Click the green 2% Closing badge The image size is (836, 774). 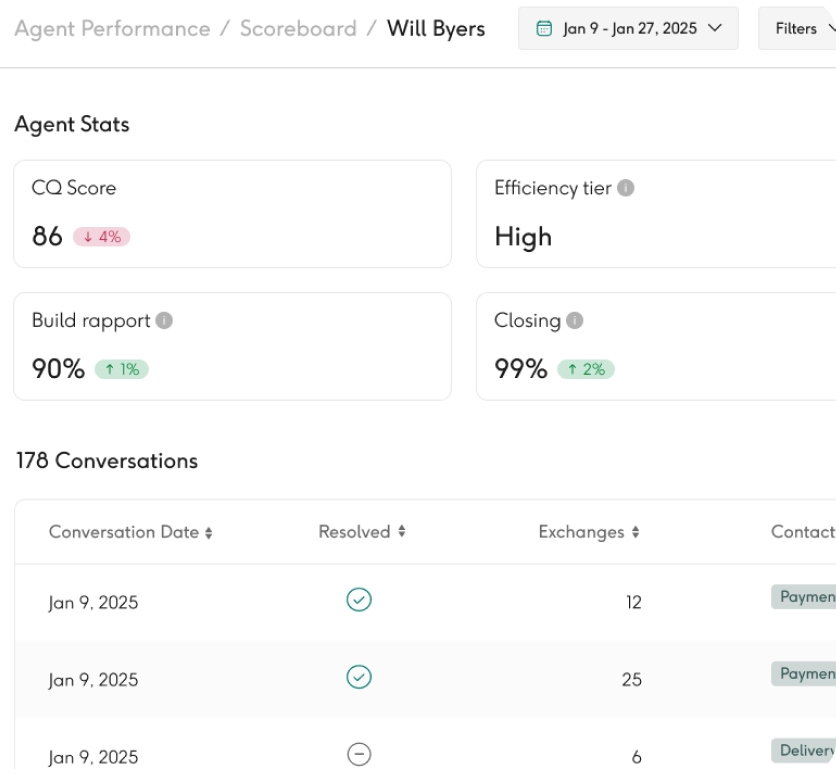pos(586,370)
